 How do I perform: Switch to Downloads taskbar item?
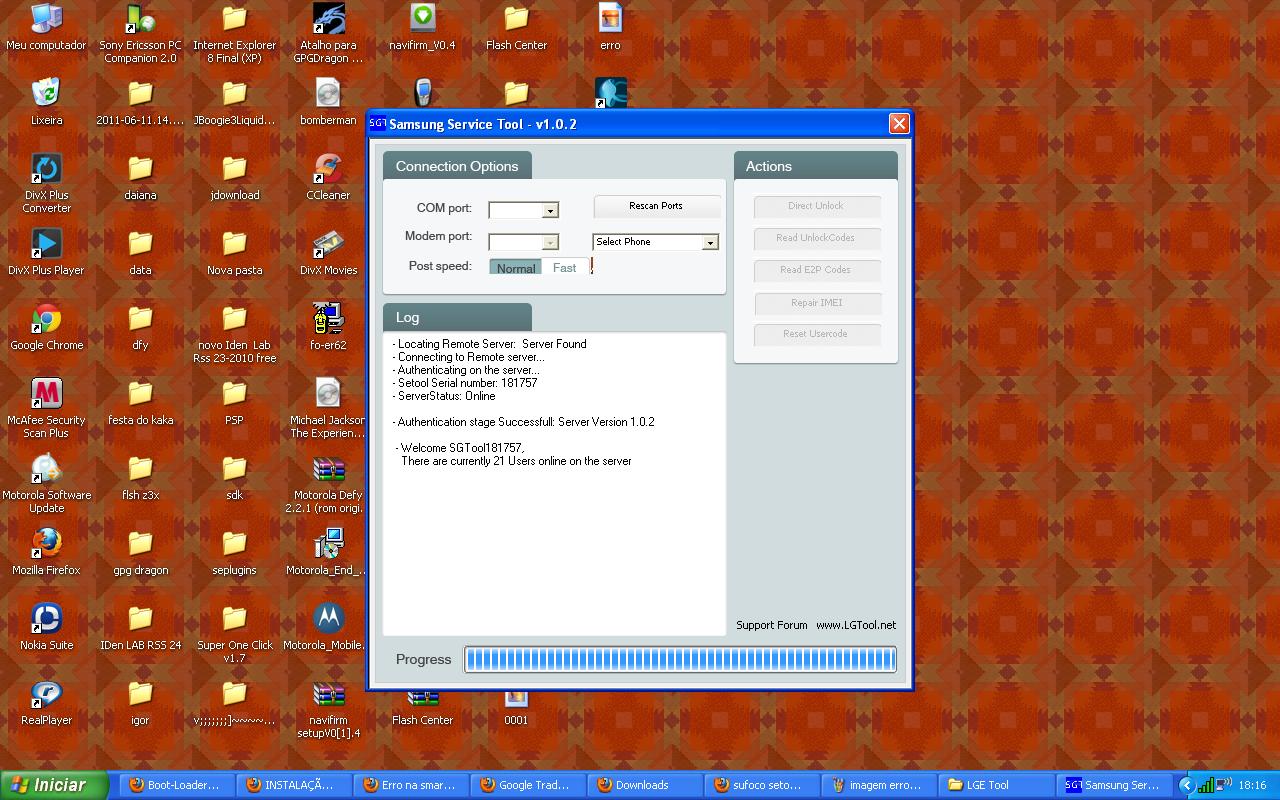(x=646, y=785)
